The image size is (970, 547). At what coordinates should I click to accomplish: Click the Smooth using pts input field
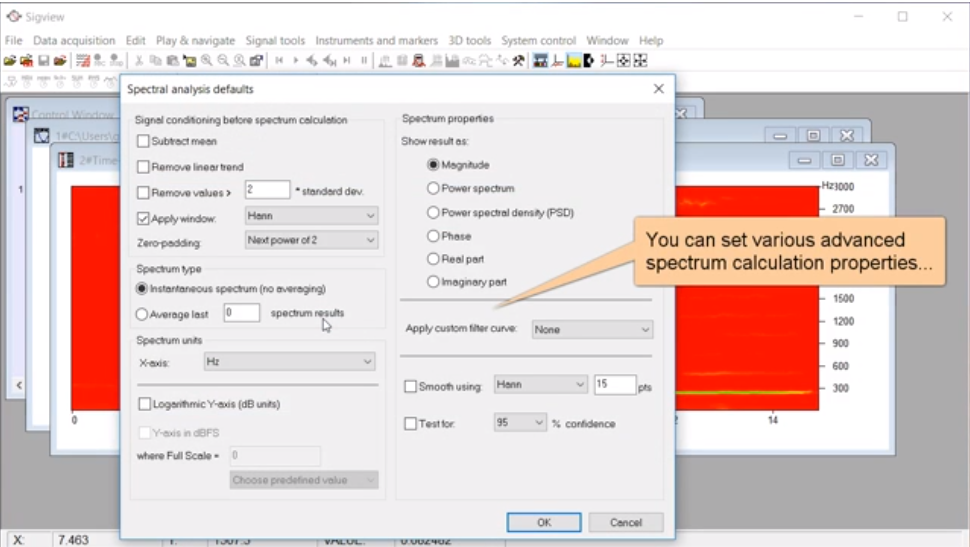614,385
